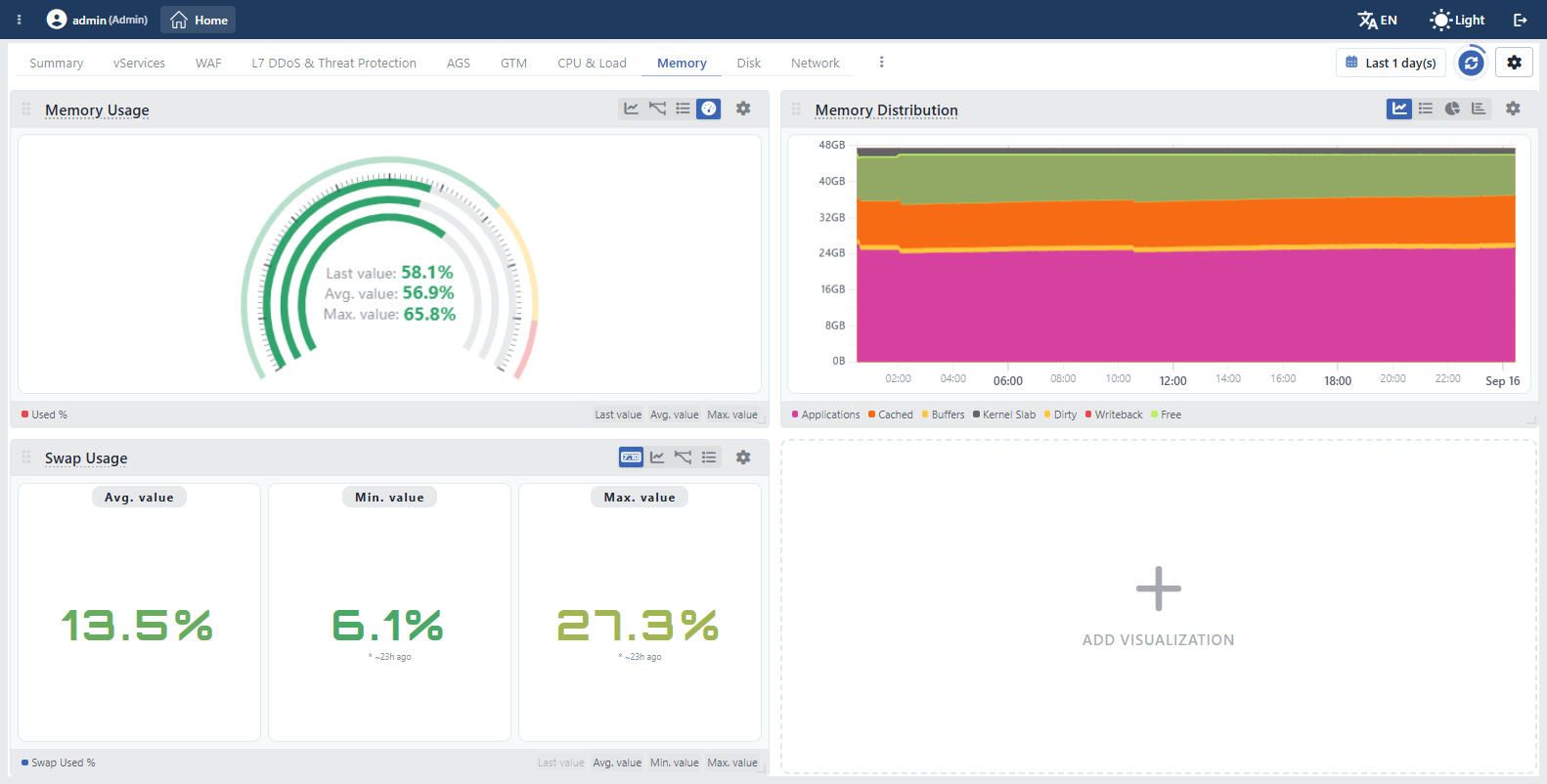Select the curved flow chart view in Swap Usage

(683, 457)
